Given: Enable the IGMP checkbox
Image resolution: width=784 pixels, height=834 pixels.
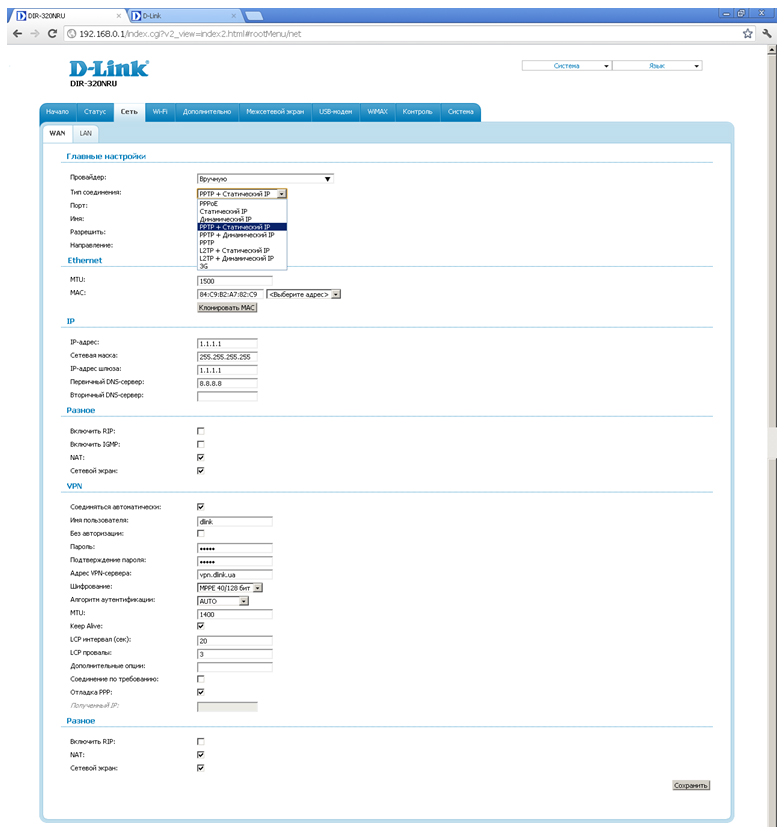Looking at the screenshot, I should (200, 444).
